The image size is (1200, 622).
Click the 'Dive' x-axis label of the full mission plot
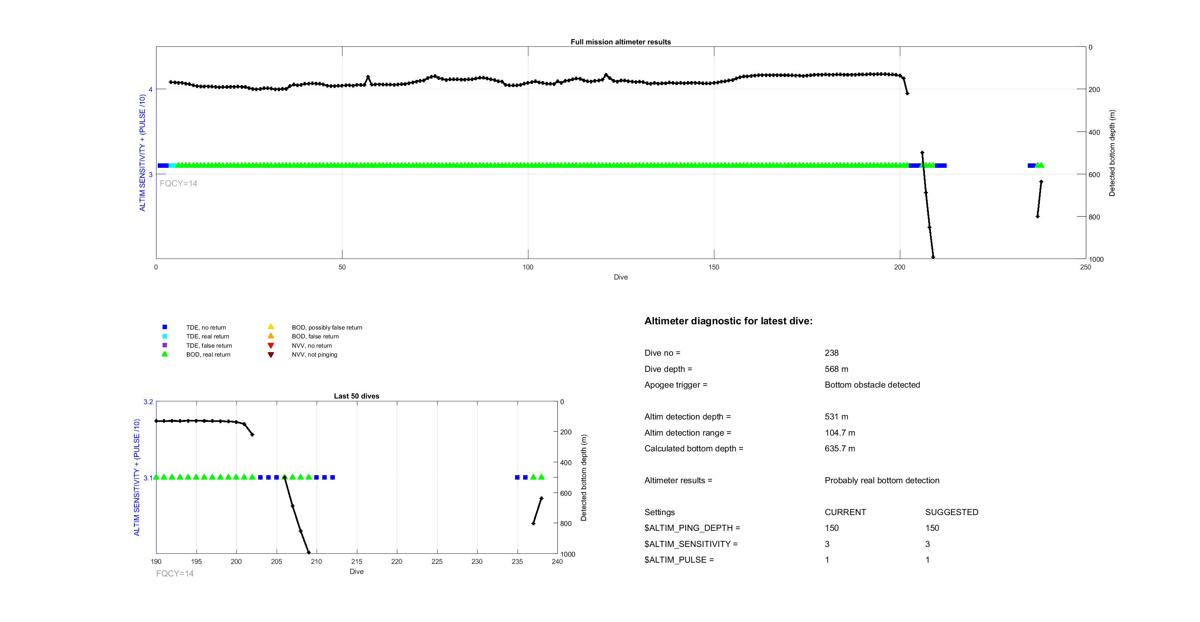[x=620, y=276]
